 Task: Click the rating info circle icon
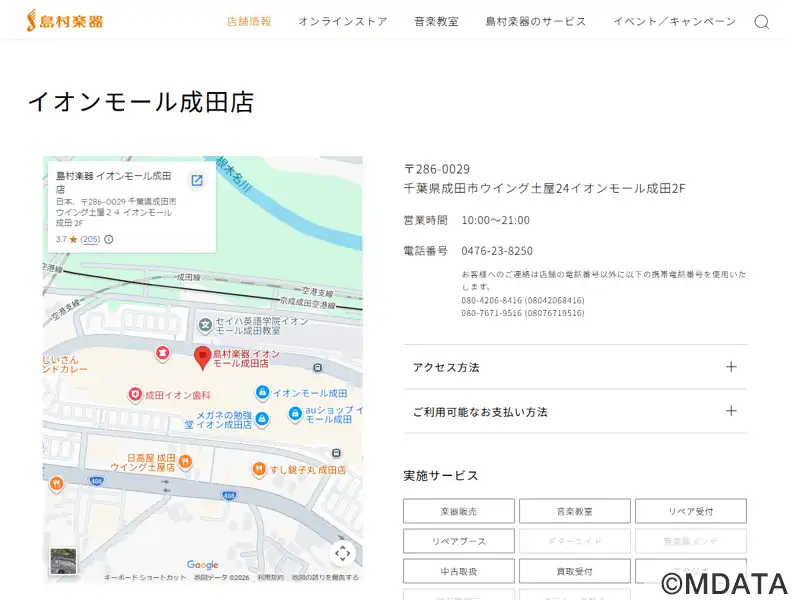tap(109, 239)
